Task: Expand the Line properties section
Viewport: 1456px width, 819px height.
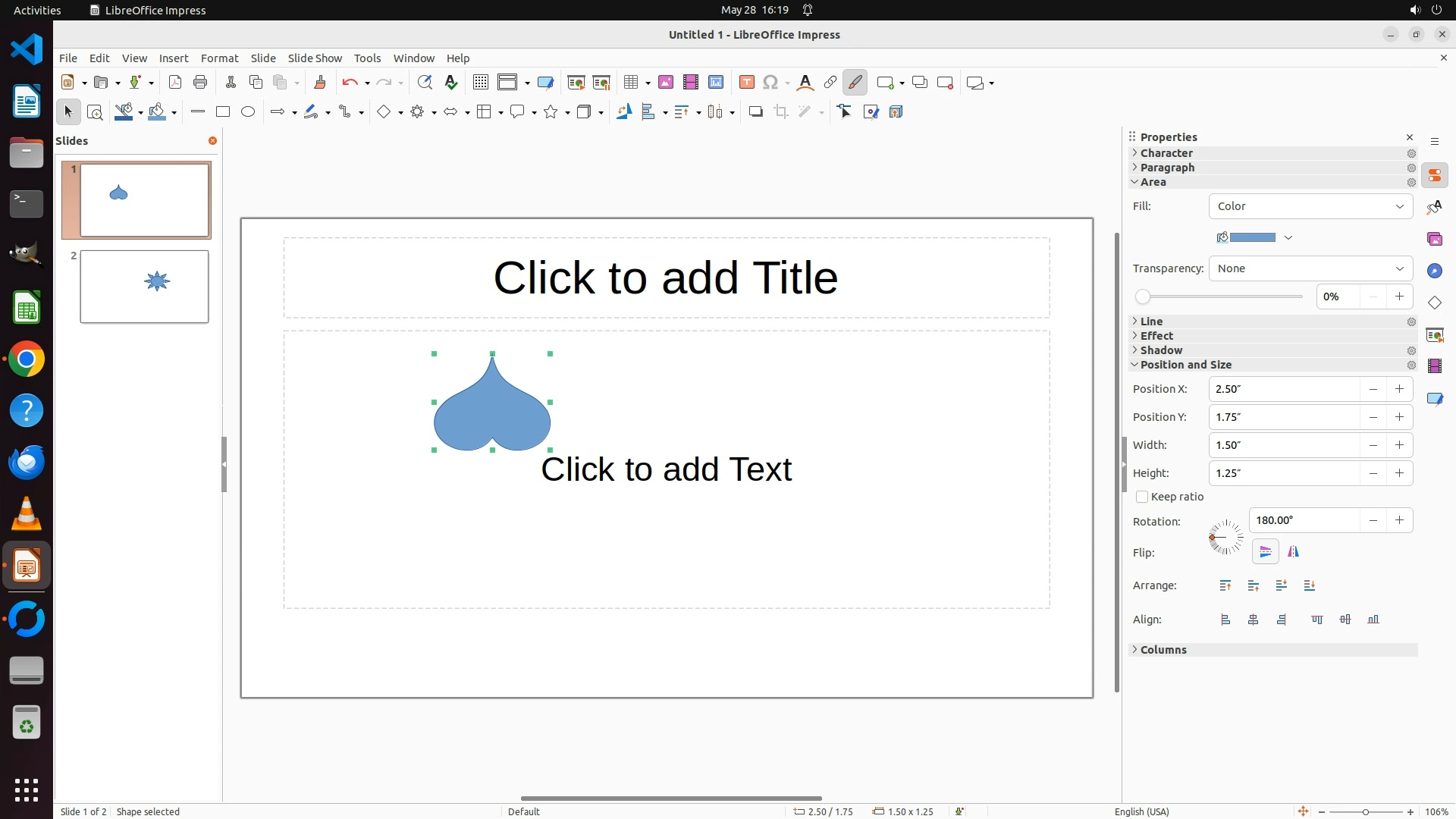Action: pyautogui.click(x=1151, y=322)
